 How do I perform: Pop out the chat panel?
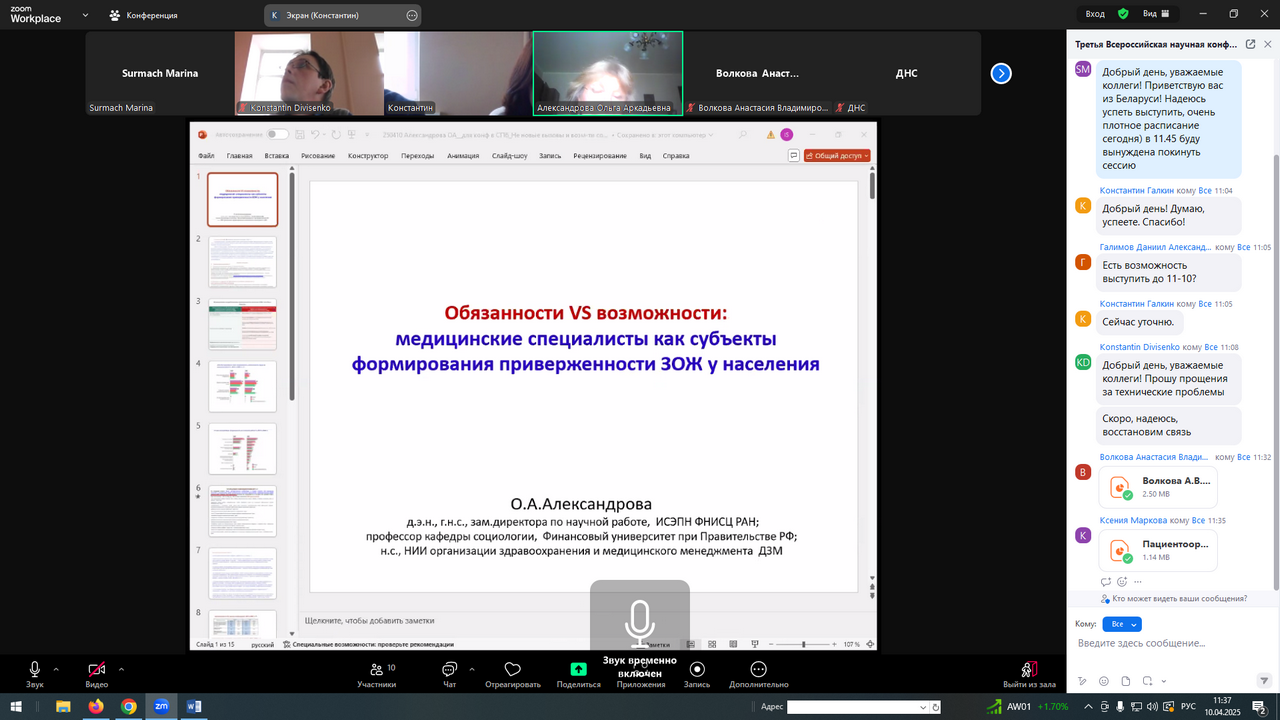click(1250, 44)
